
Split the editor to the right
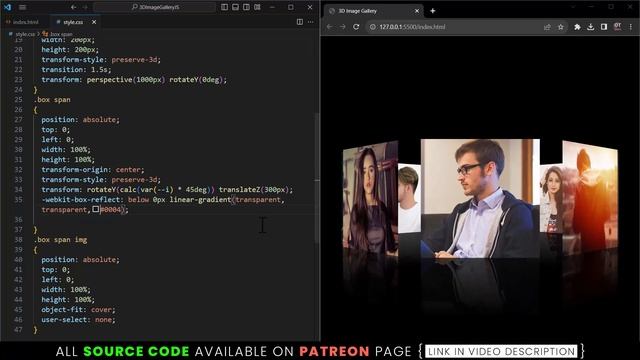point(300,22)
